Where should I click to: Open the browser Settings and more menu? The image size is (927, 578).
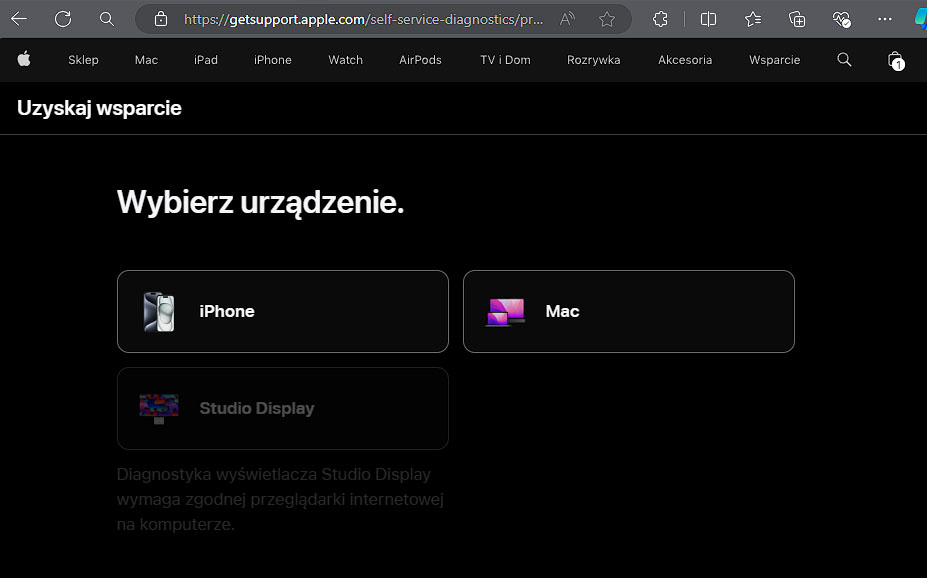pos(884,20)
